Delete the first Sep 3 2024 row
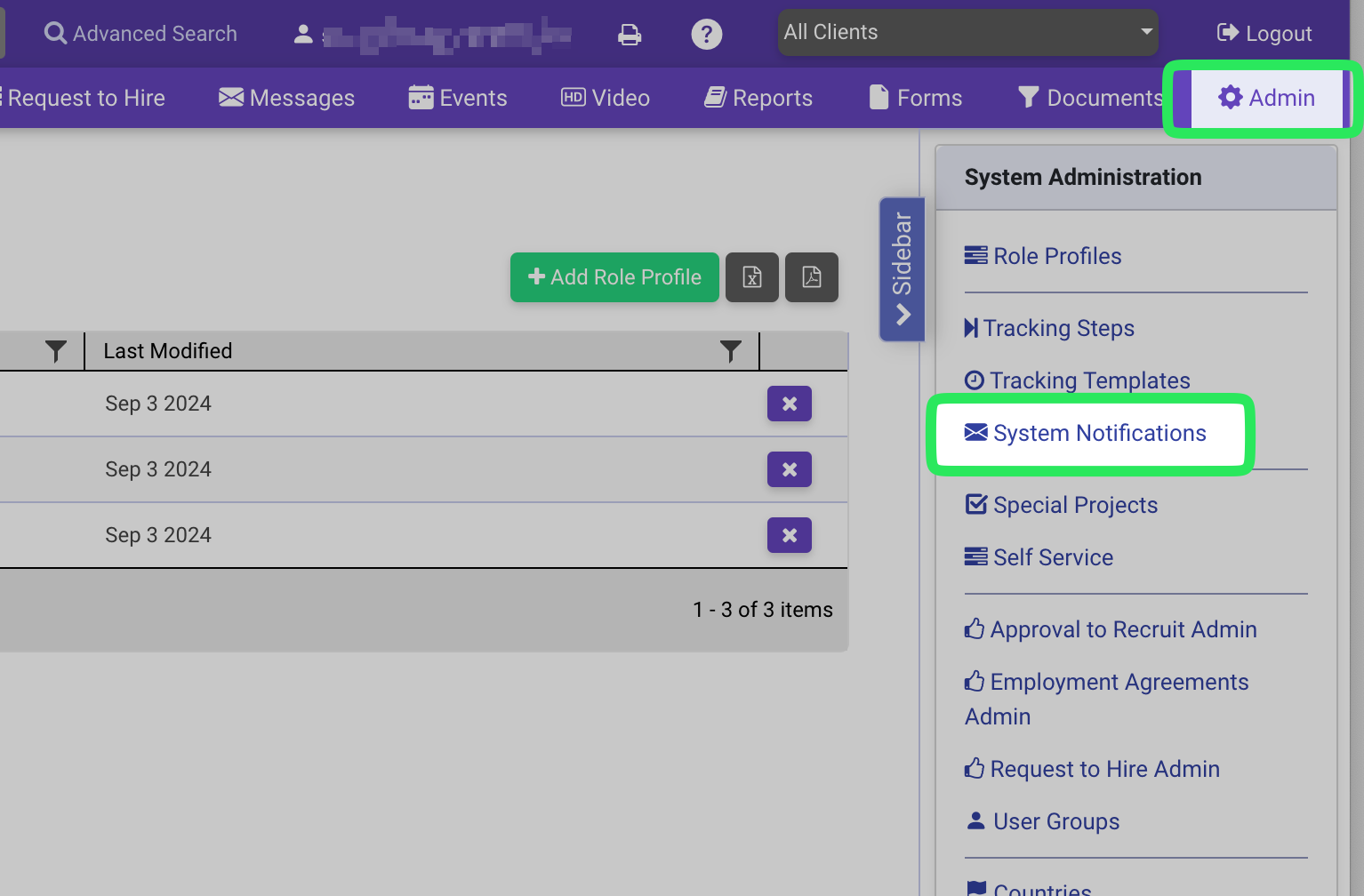The height and width of the screenshot is (896, 1364). pos(790,404)
